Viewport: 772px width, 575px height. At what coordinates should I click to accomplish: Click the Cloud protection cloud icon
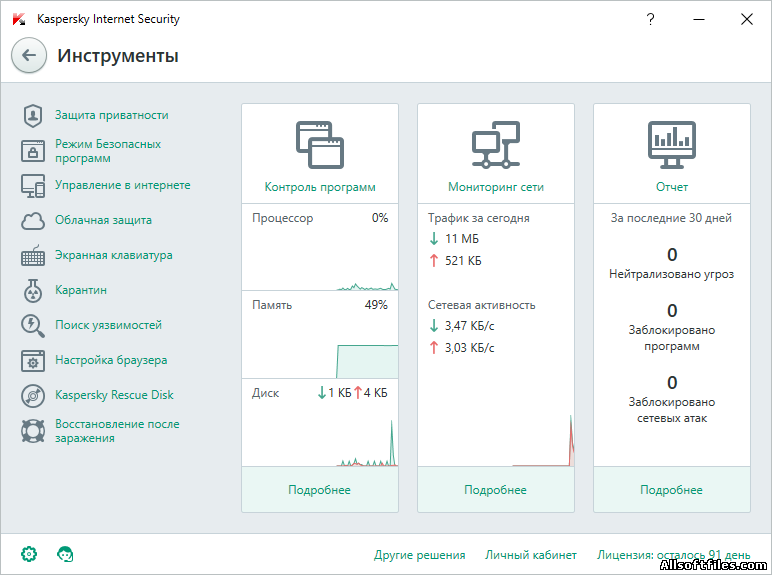pyautogui.click(x=33, y=221)
